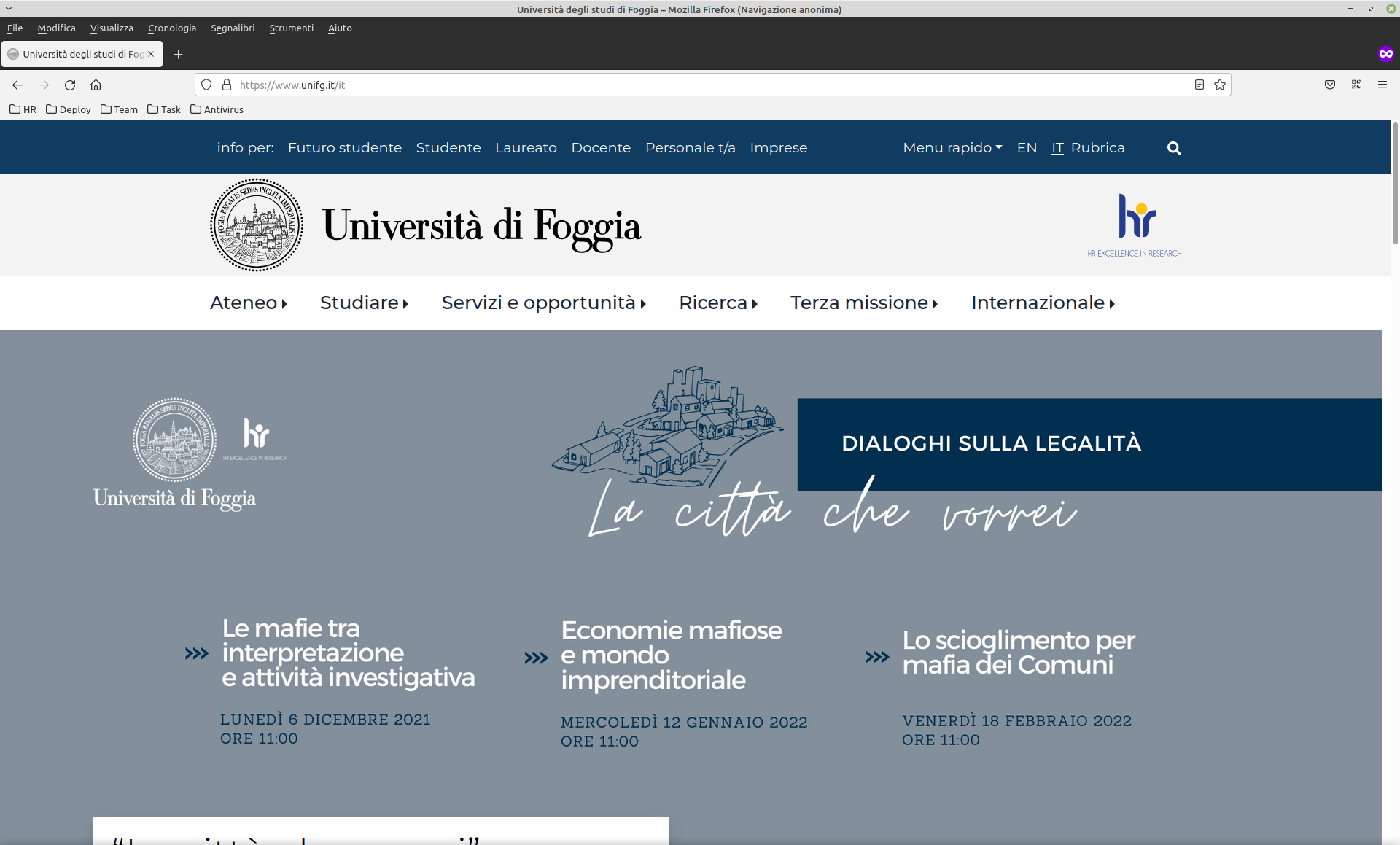Viewport: 1400px width, 845px height.
Task: Open a new tab with plus button
Action: point(178,55)
